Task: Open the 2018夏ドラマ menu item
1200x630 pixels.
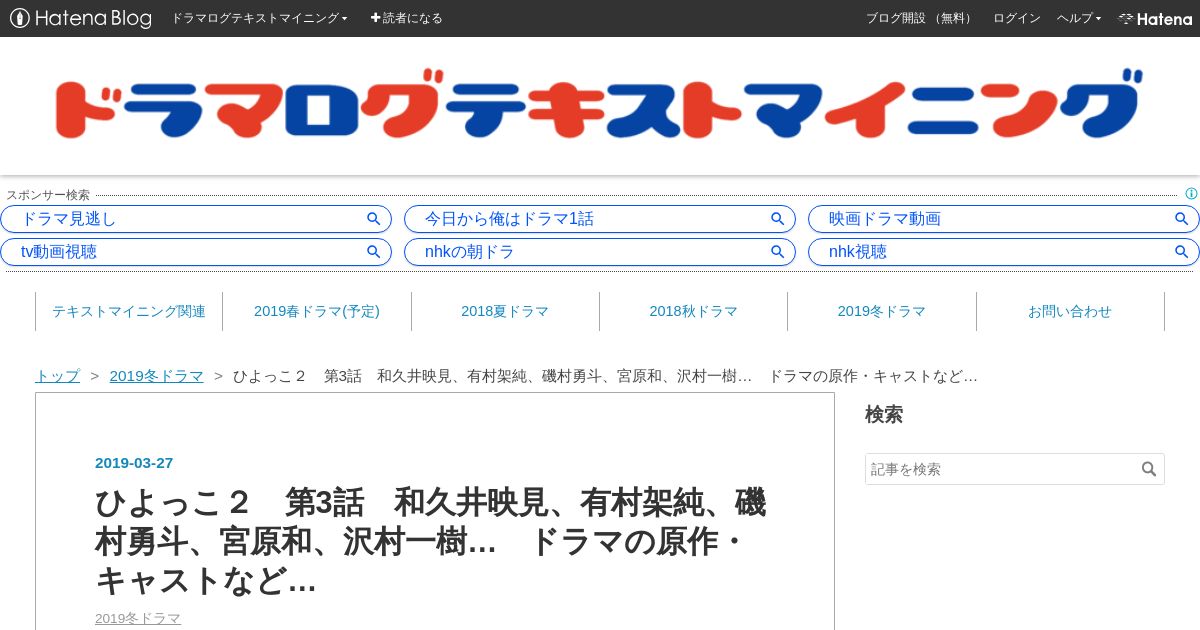Action: tap(505, 311)
